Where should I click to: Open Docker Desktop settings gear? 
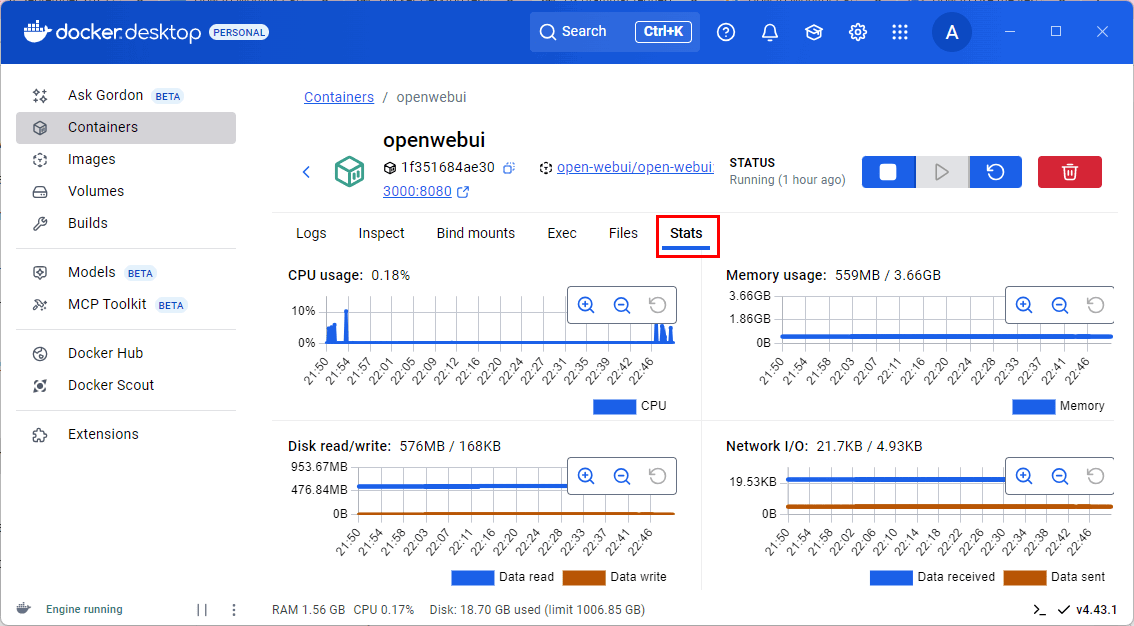857,32
